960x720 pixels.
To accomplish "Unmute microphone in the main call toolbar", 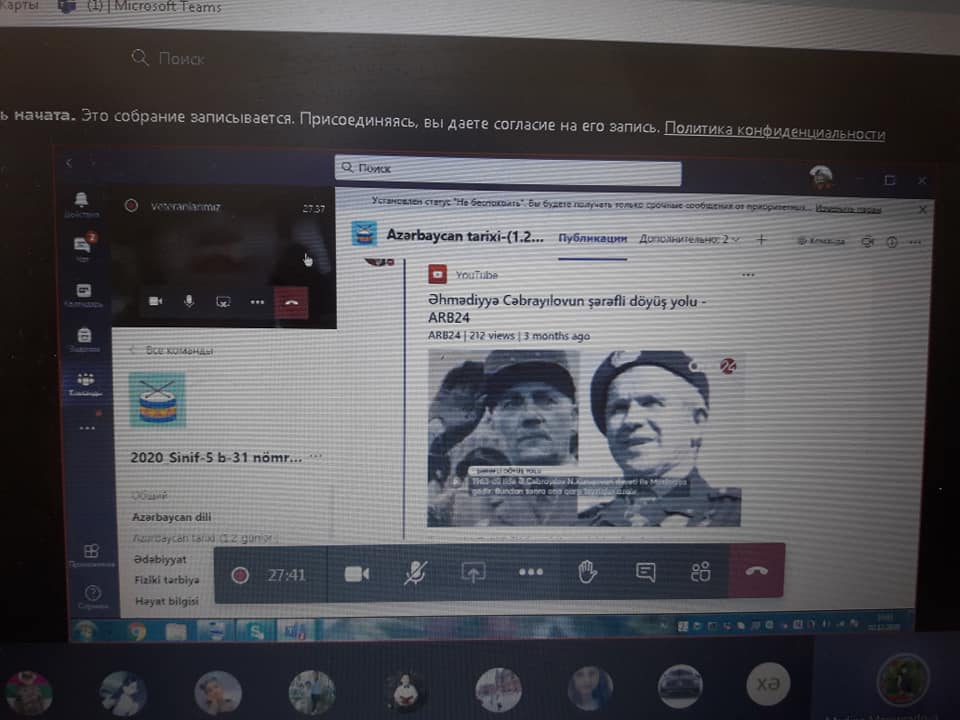I will pyautogui.click(x=416, y=573).
